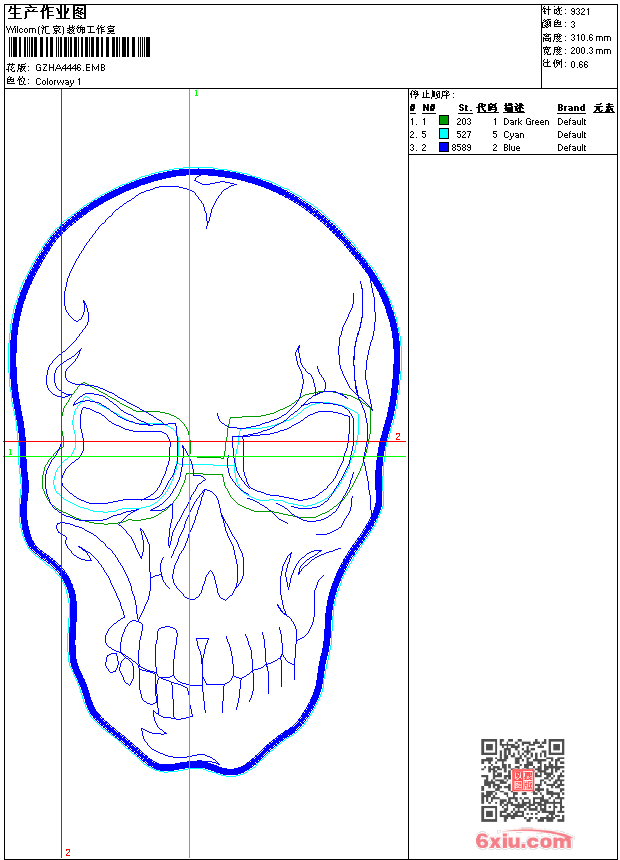The height and width of the screenshot is (860, 620).
Task: Select the Dark Green row in stop sequence
Action: coord(512,121)
